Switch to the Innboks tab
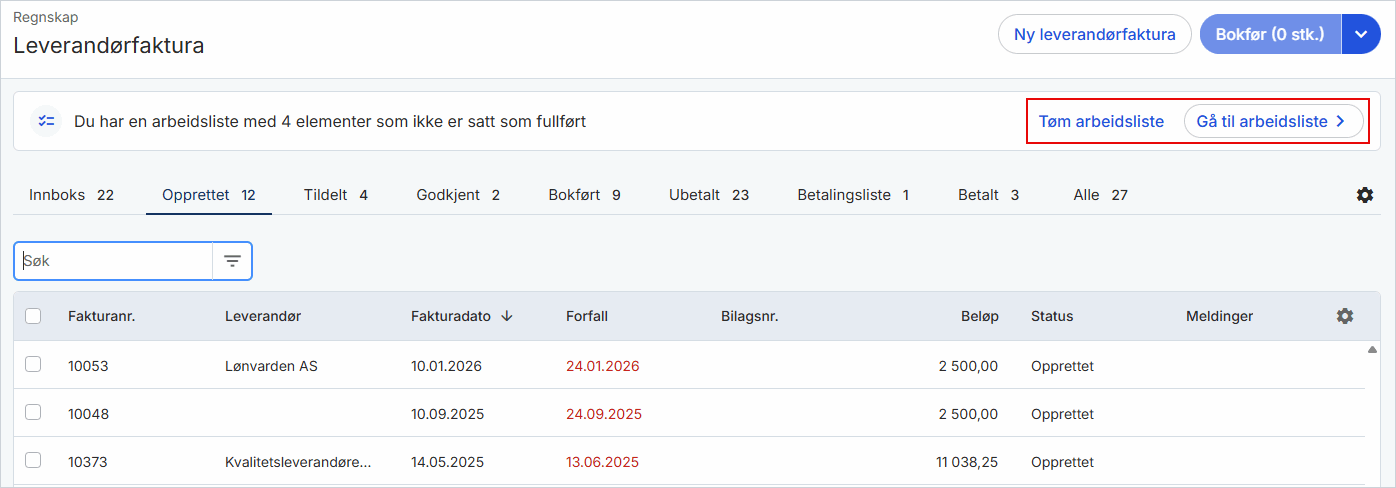 71,195
